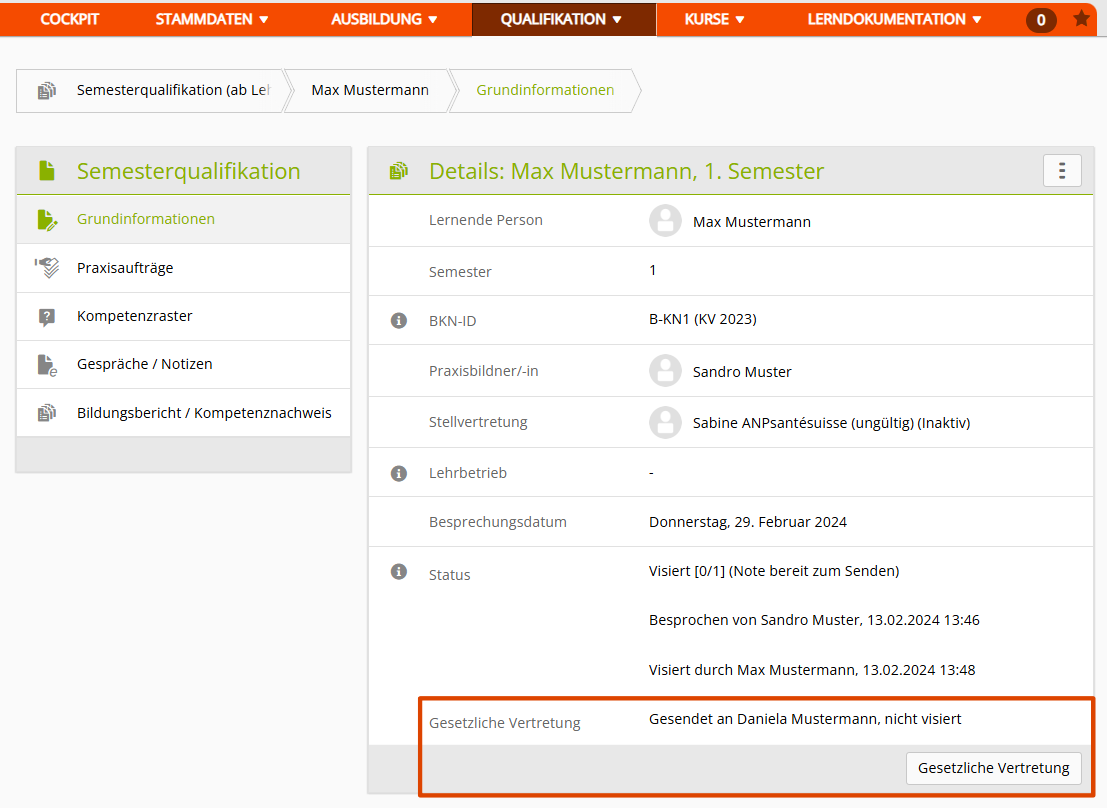Select Praxisaufträge in the sidebar
The image size is (1107, 808).
coord(125,268)
